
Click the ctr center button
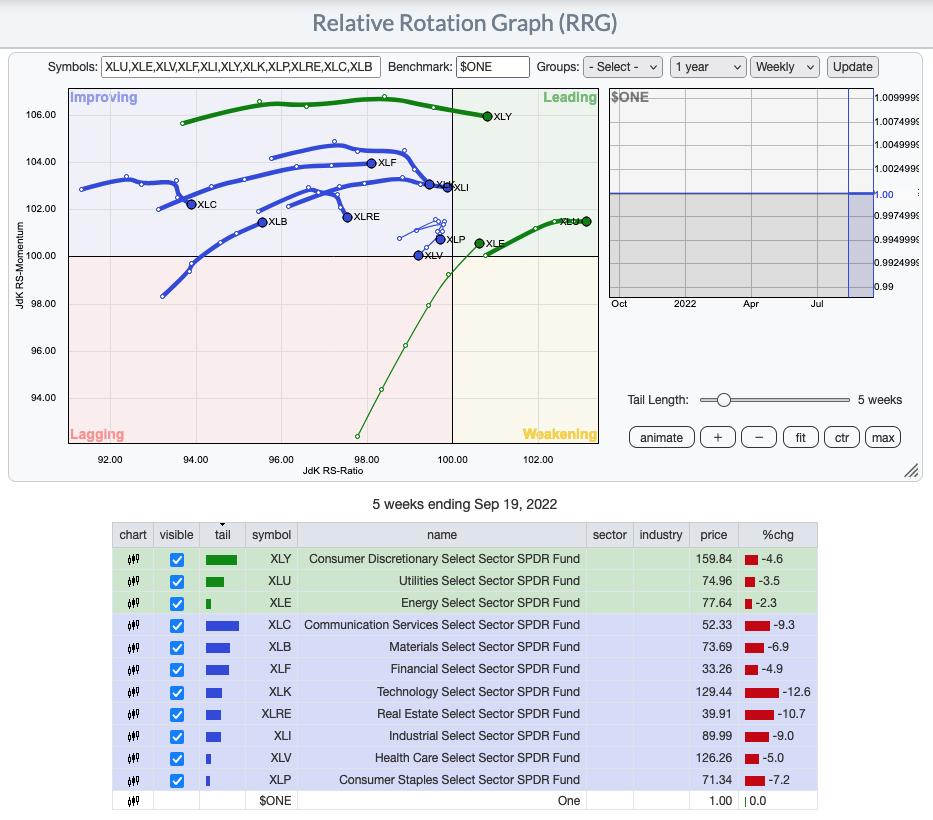pyautogui.click(x=841, y=437)
